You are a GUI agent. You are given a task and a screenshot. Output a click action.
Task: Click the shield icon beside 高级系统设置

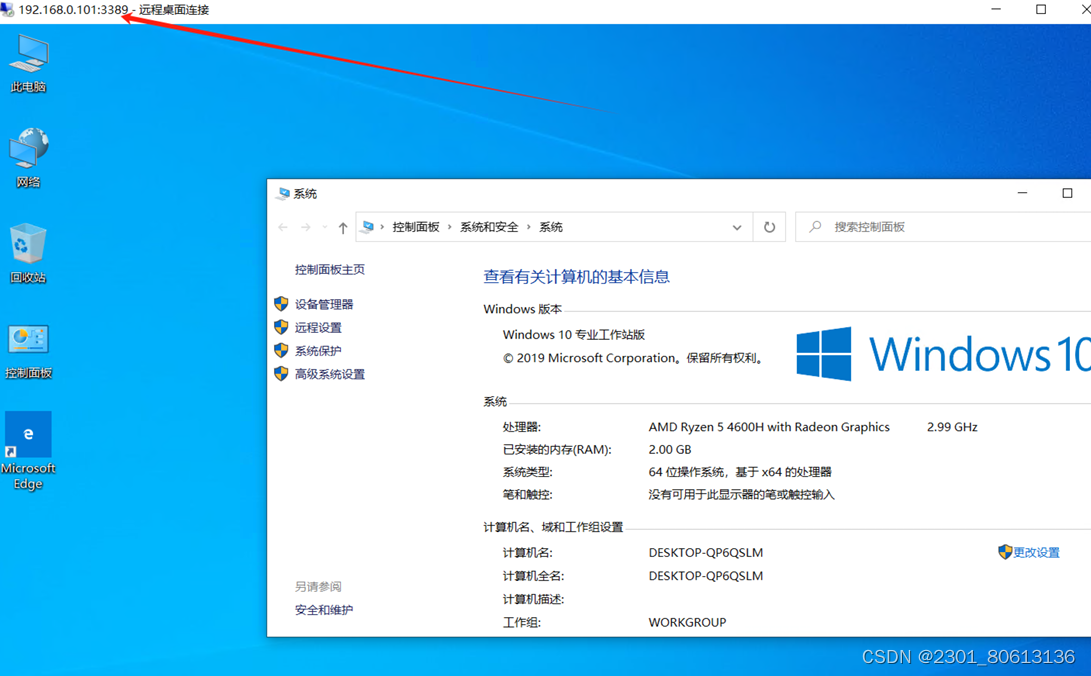tap(281, 373)
